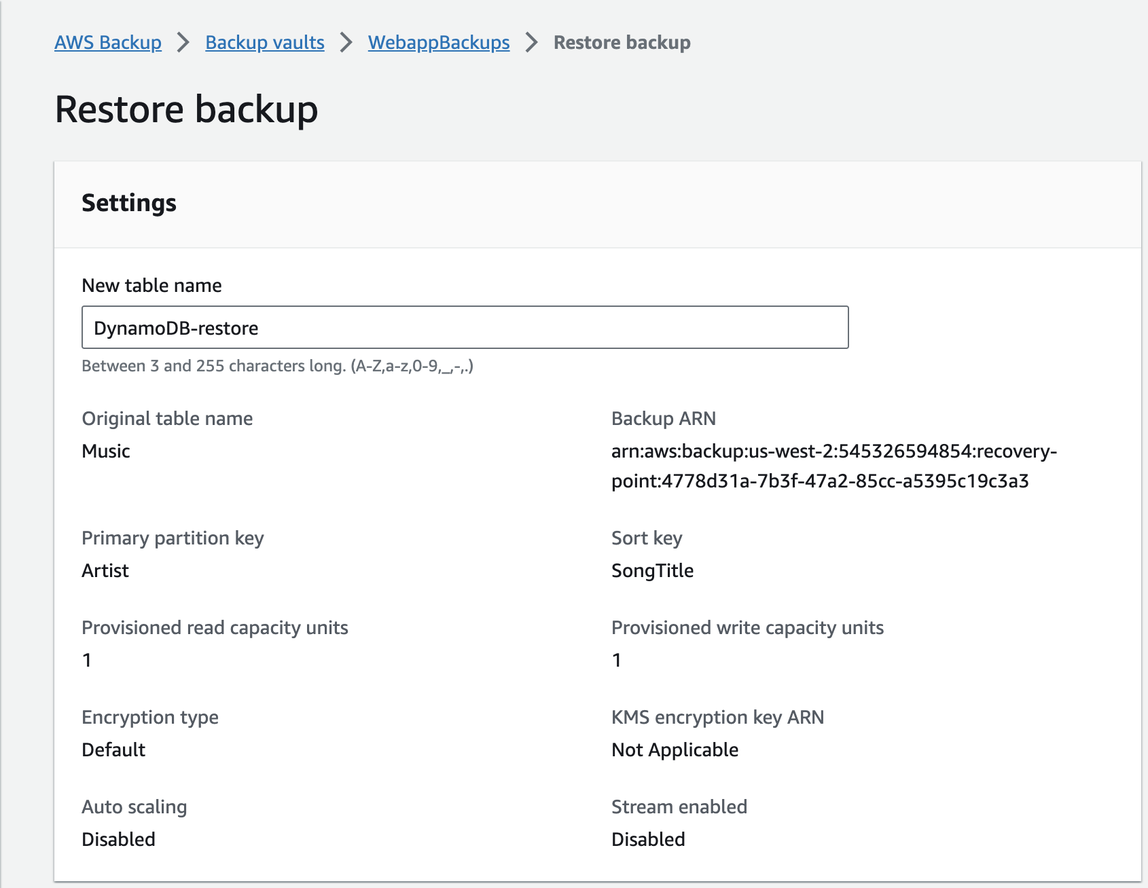Click the Sort key label
This screenshot has width=1148, height=888.
tap(646, 538)
